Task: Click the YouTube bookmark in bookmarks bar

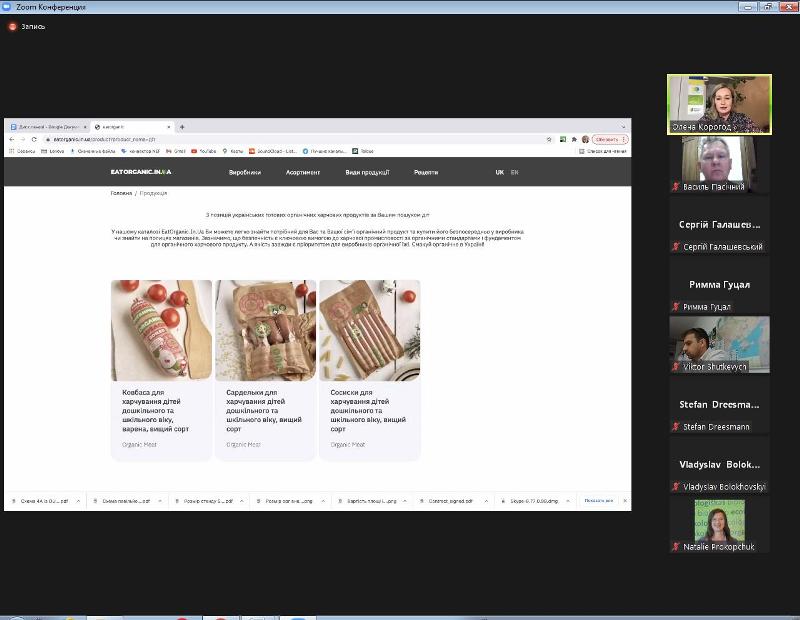Action: click(203, 151)
